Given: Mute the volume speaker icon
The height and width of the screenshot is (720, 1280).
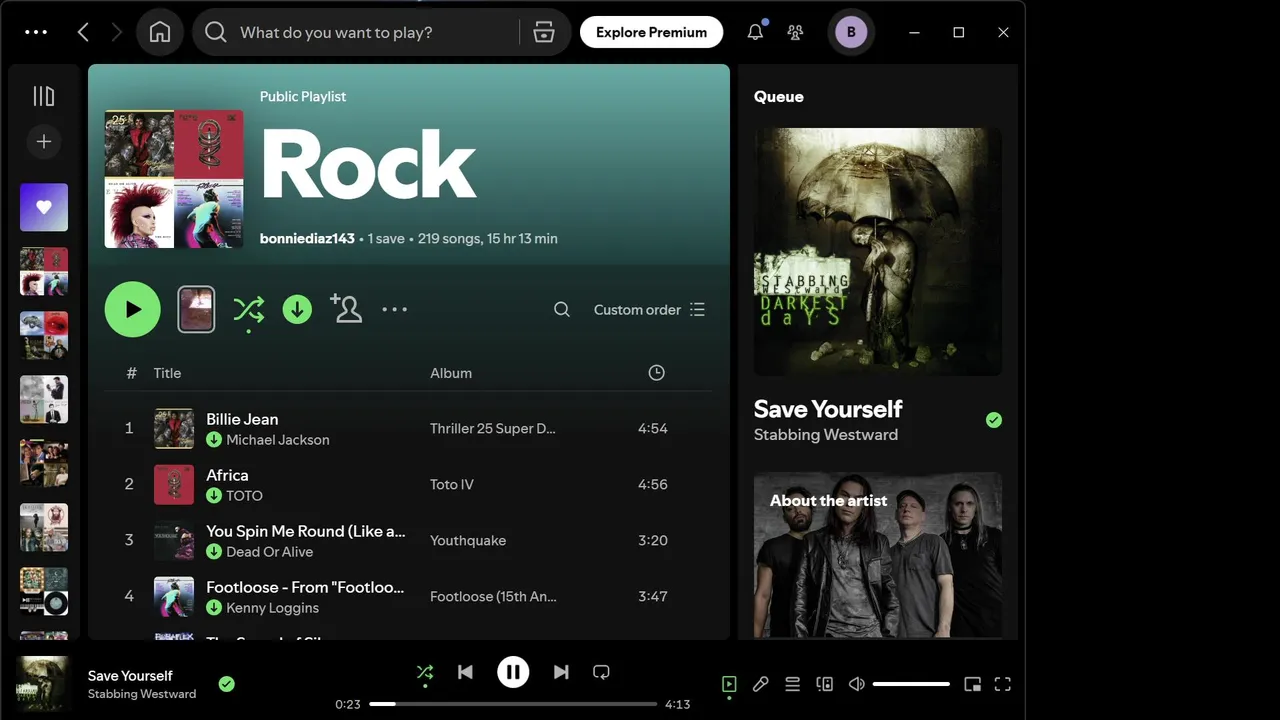Looking at the screenshot, I should tap(856, 684).
